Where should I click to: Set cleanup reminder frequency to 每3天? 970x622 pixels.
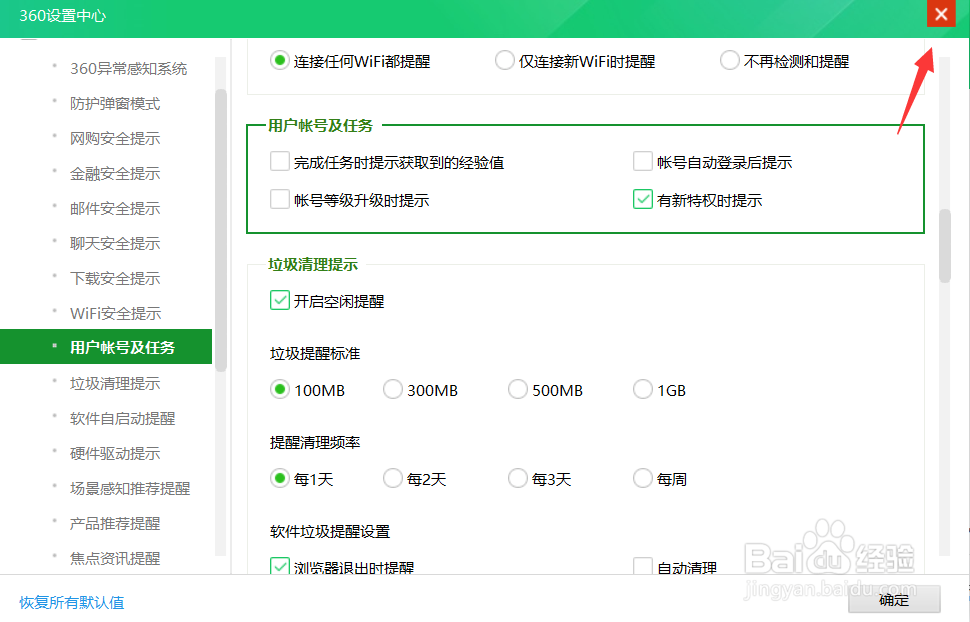518,478
